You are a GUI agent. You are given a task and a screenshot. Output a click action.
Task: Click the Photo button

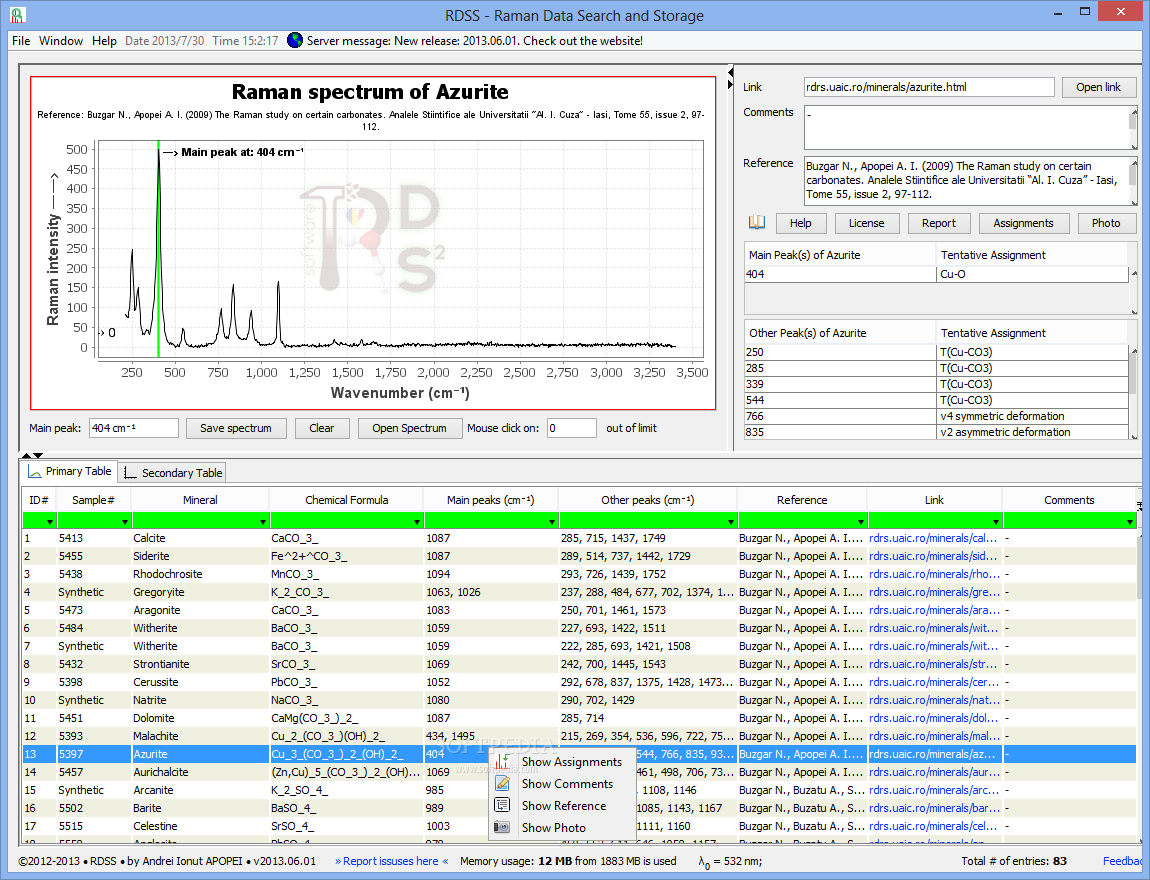pyautogui.click(x=1106, y=223)
